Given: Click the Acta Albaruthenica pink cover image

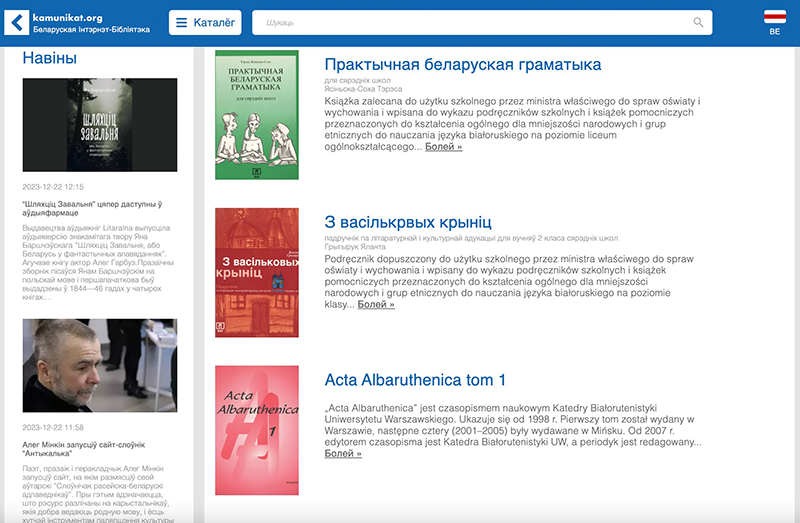Looking at the screenshot, I should (257, 430).
